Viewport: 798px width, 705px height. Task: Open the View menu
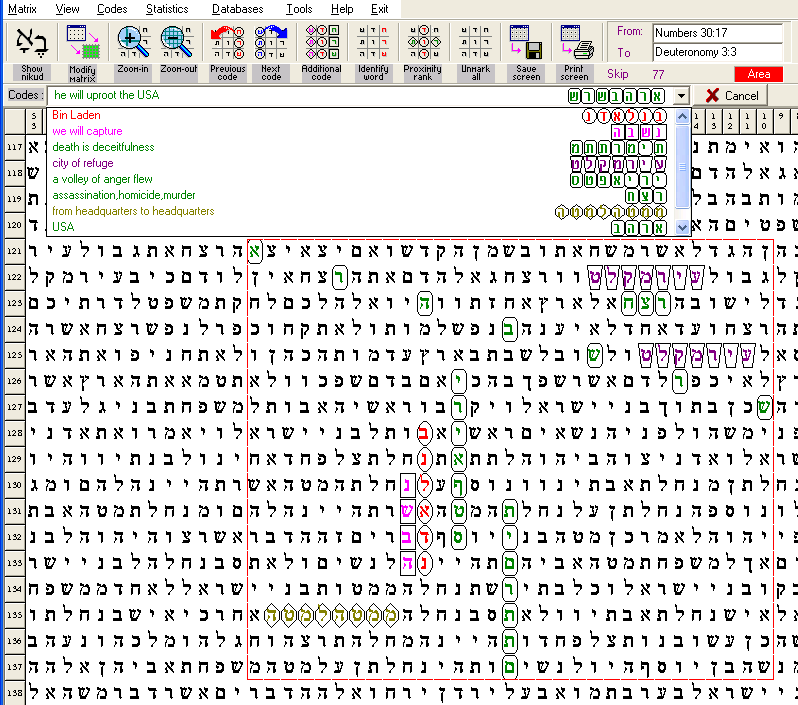click(67, 9)
